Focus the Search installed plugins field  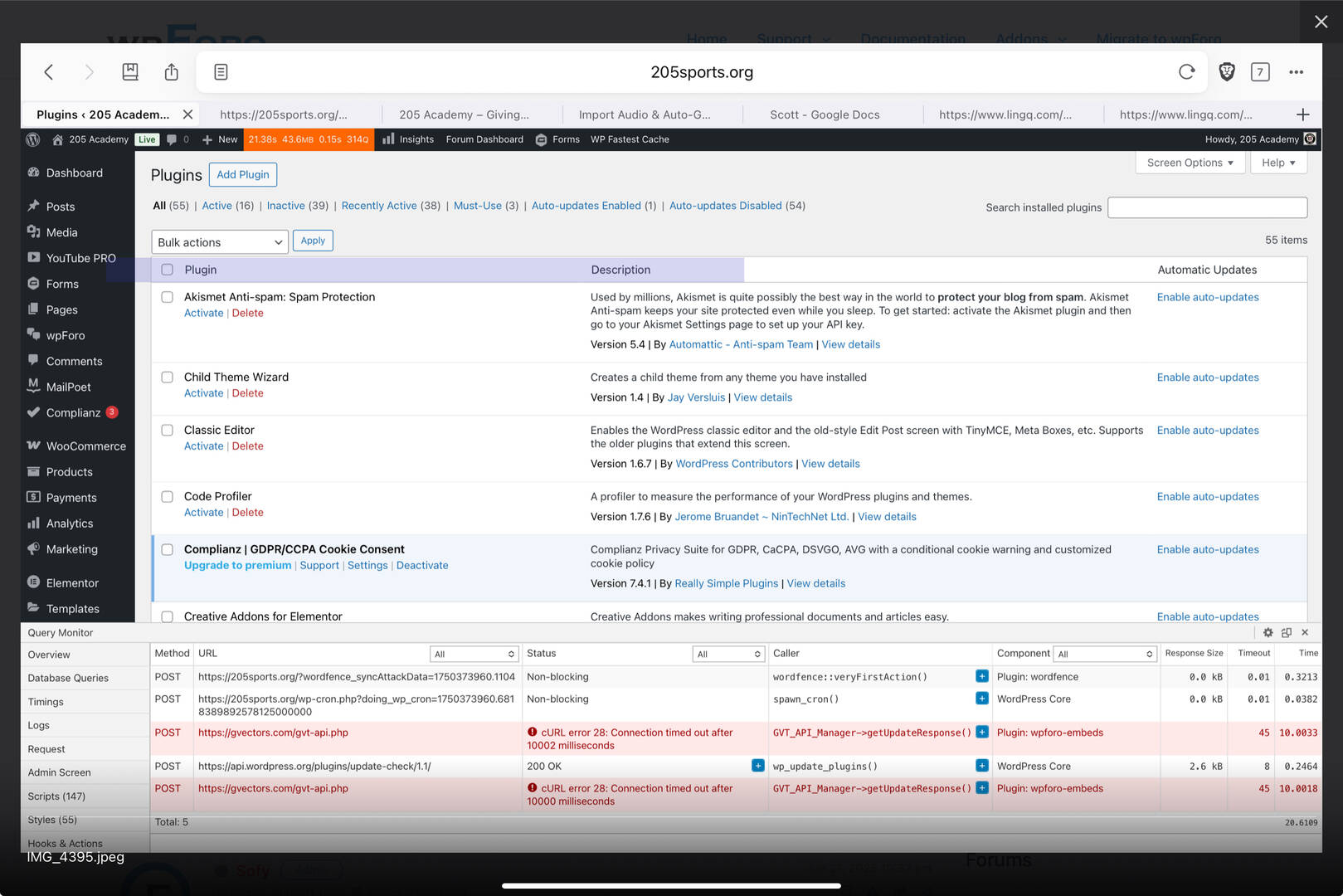click(1207, 207)
